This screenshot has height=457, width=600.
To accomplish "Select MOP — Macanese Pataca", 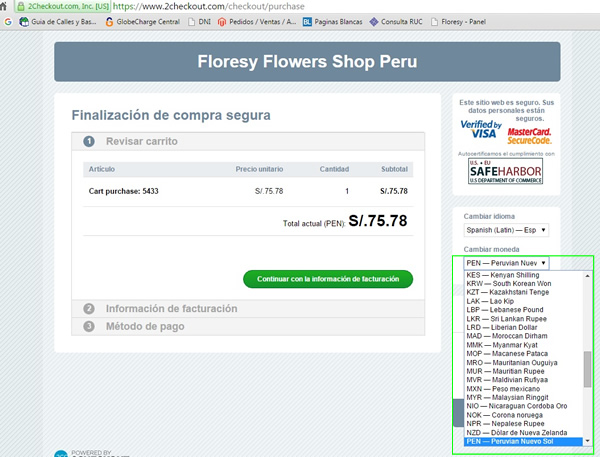I will click(x=523, y=354).
